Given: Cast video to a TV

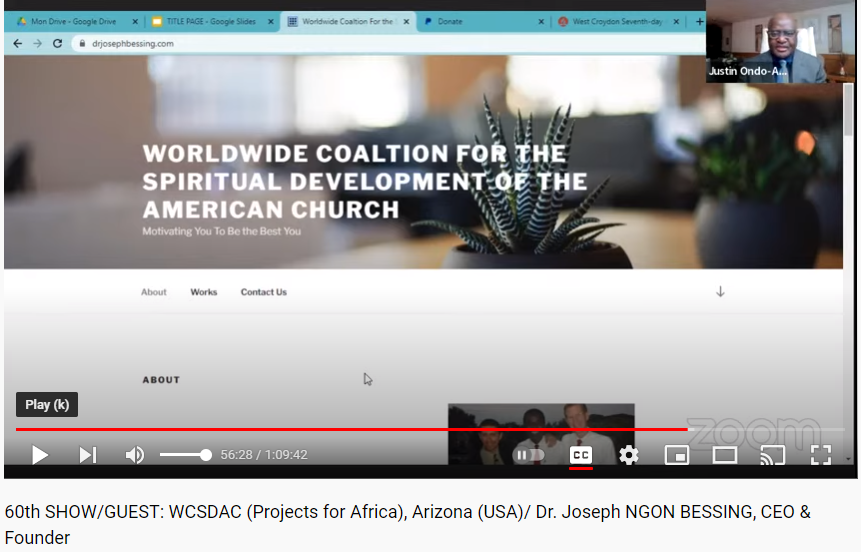Looking at the screenshot, I should [773, 455].
